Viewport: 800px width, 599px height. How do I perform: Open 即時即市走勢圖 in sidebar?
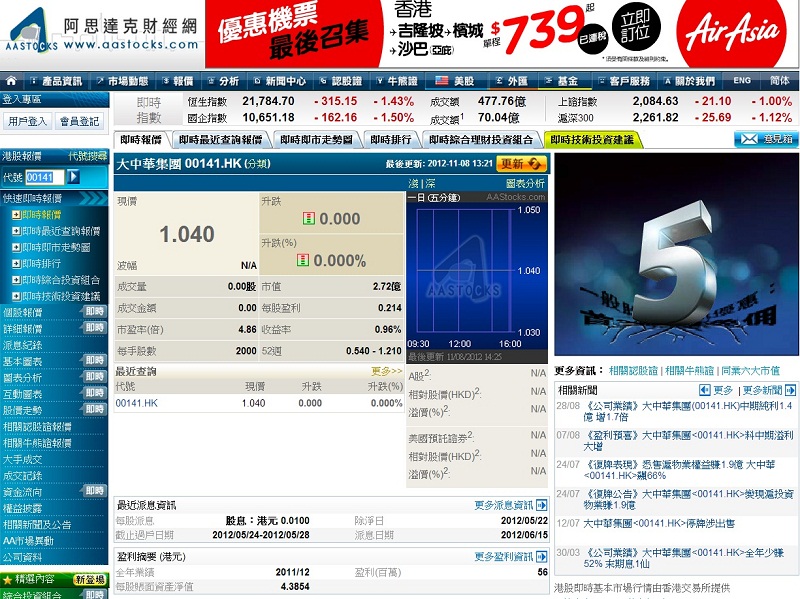(x=56, y=247)
